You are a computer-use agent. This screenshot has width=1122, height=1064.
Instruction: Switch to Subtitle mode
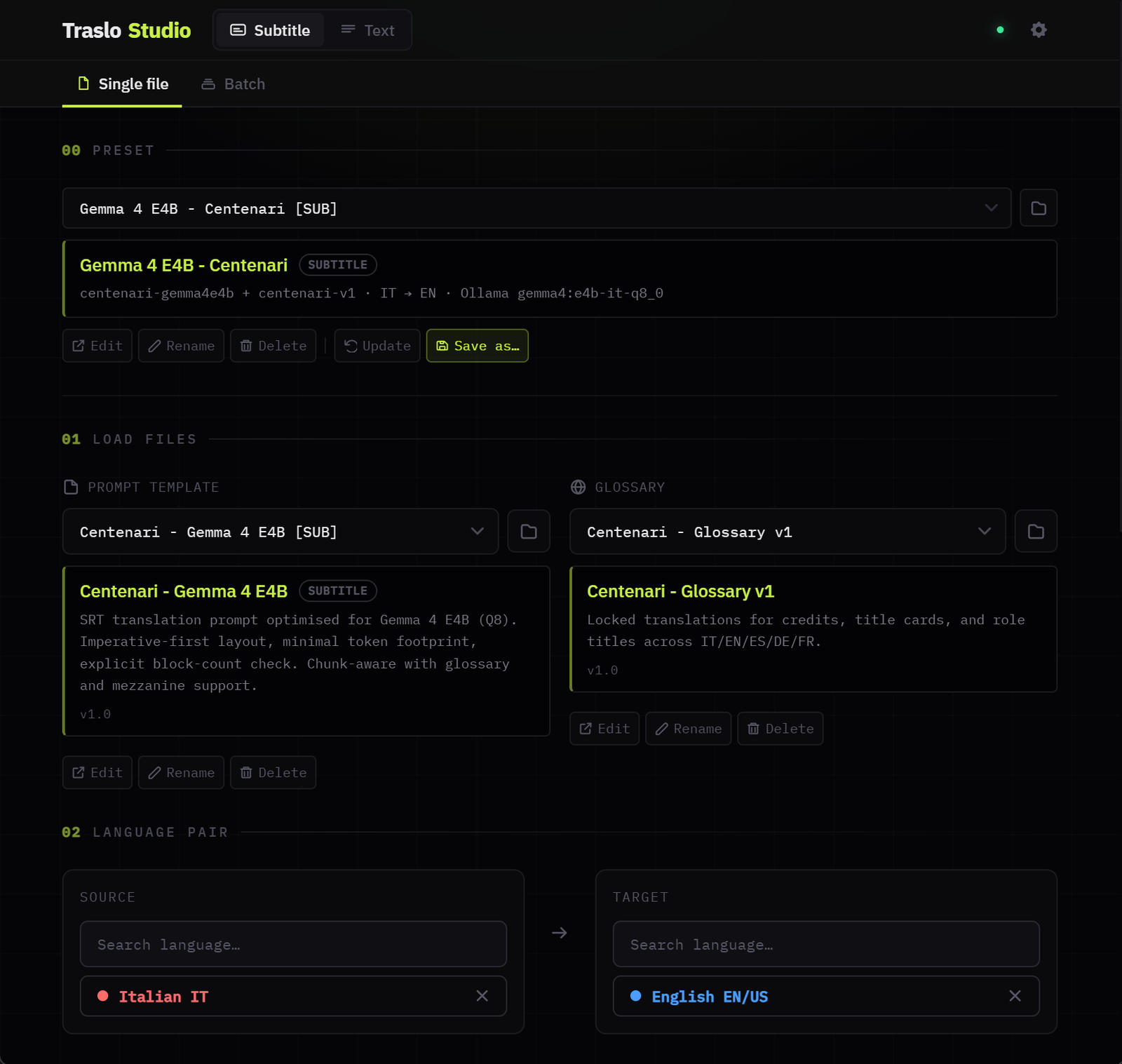tap(270, 30)
